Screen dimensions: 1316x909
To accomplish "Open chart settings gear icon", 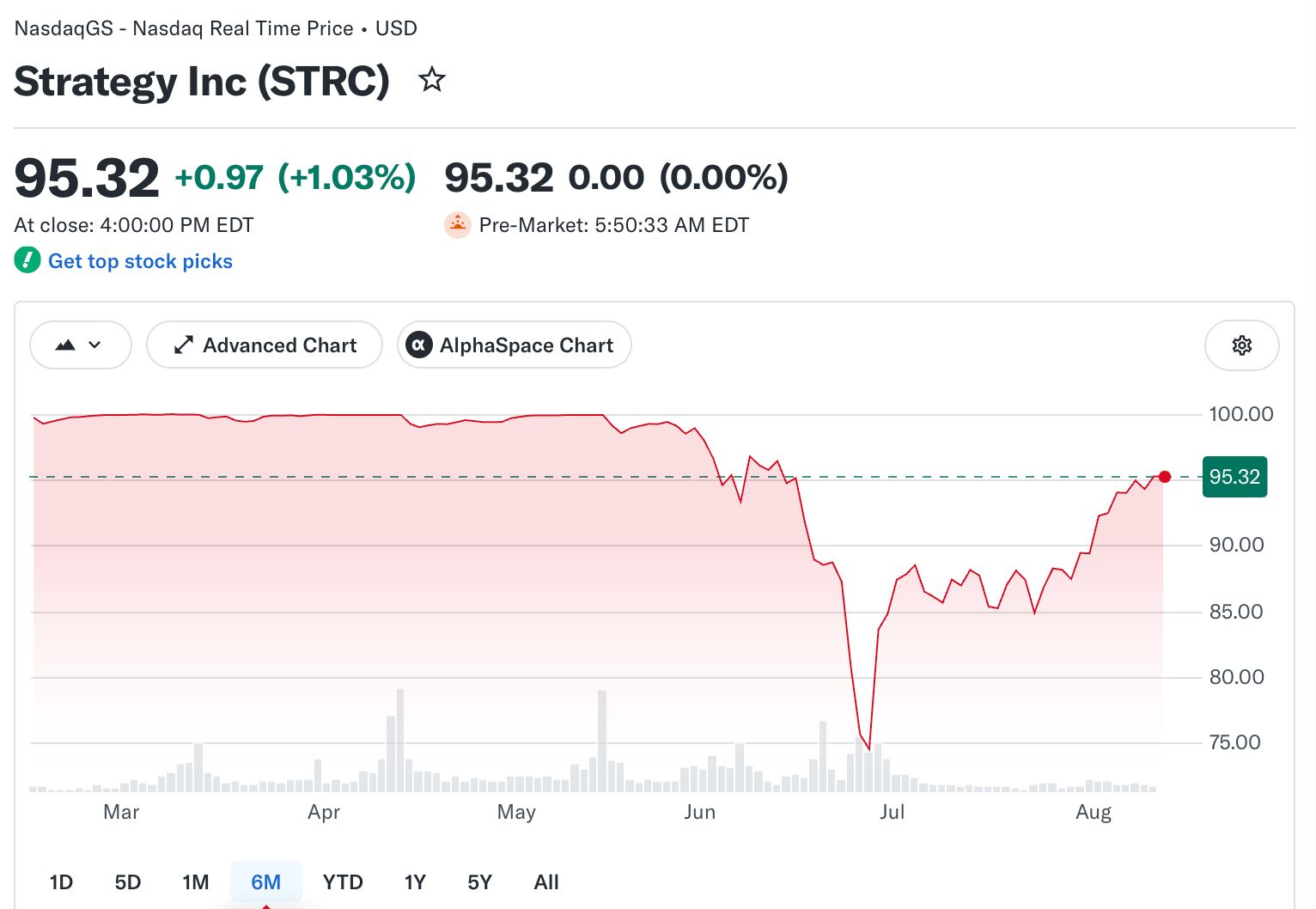I will click(x=1241, y=345).
